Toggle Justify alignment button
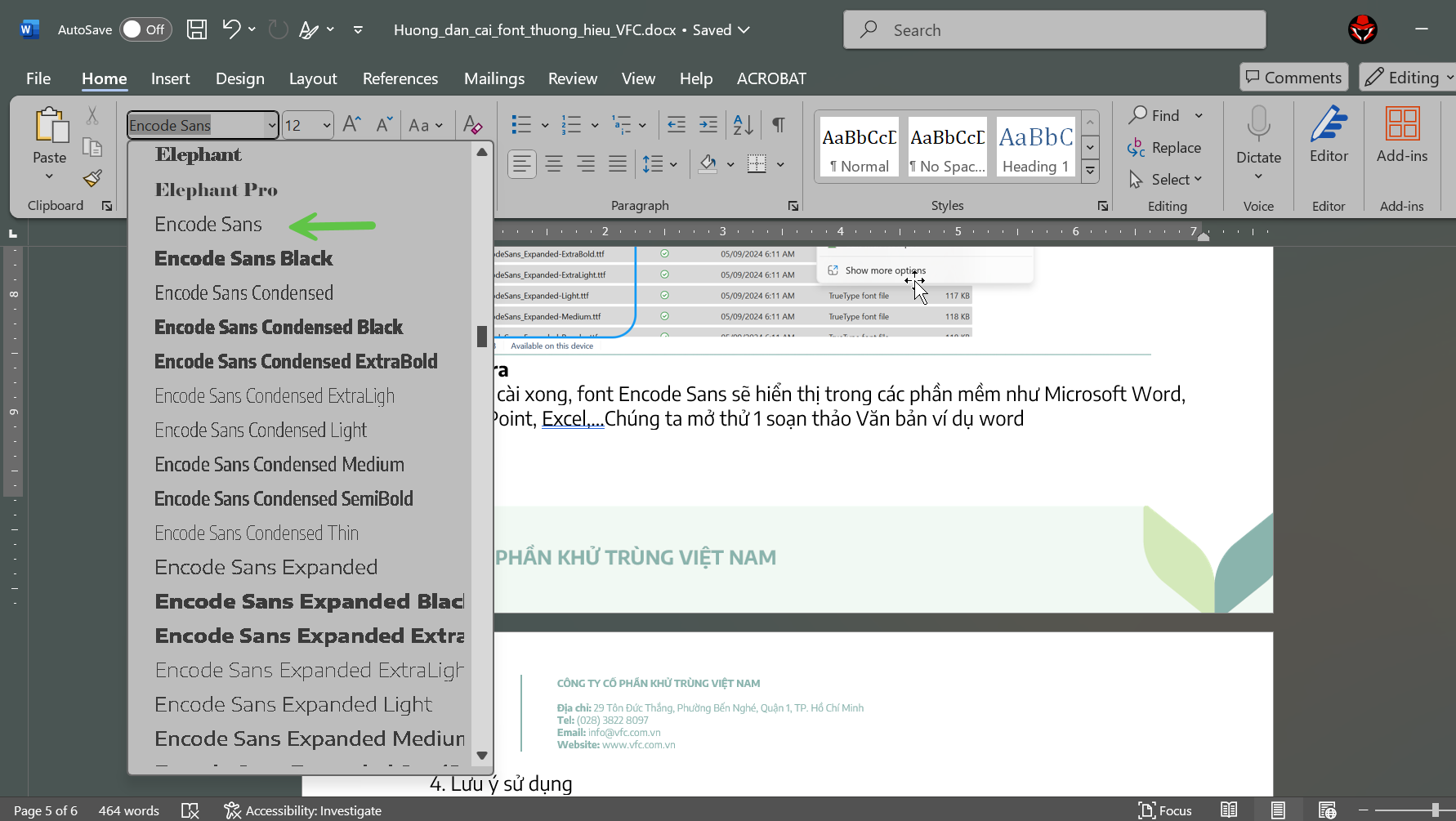This screenshot has width=1456, height=821. 618,164
